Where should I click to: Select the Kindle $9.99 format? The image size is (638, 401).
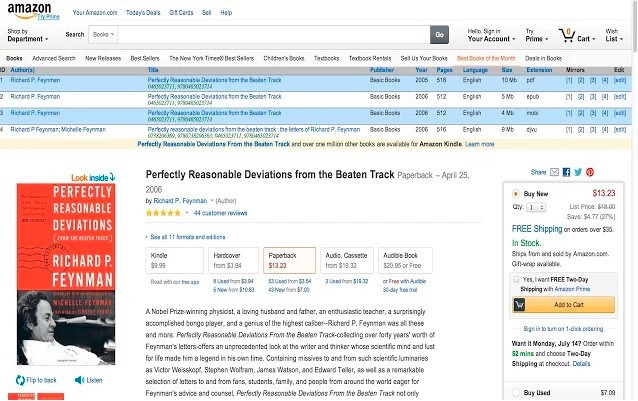[x=175, y=260]
